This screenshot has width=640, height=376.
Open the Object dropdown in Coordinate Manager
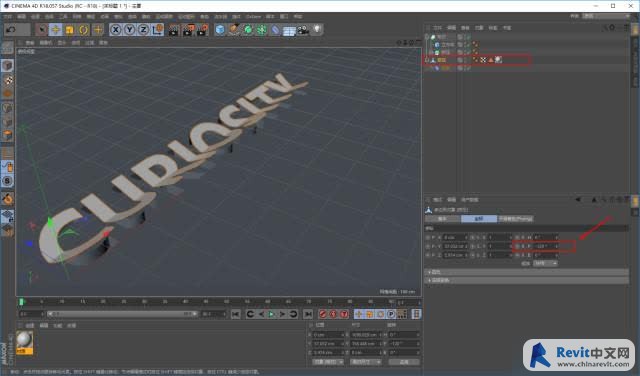[x=328, y=362]
